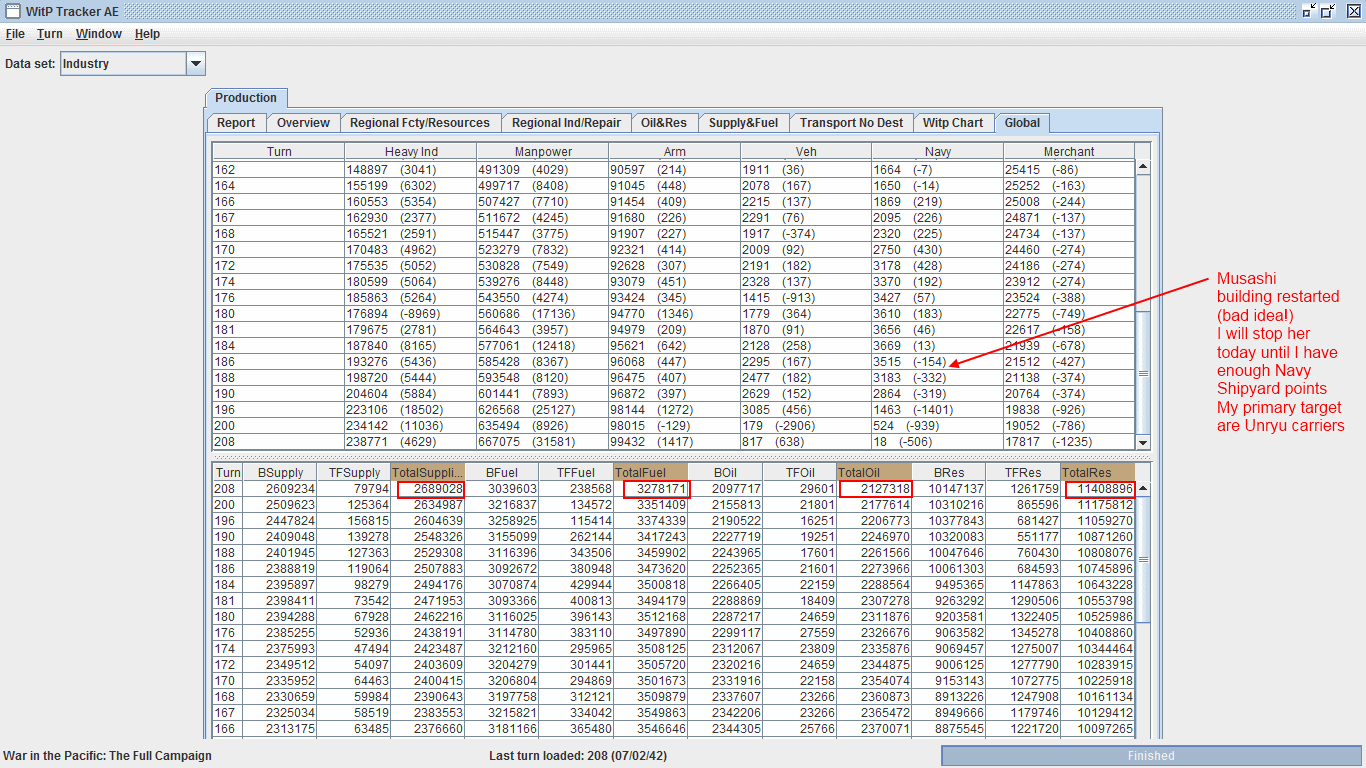Click the WitP Tracker AE window icon
Screen dimensions: 1366x768
[13, 11]
